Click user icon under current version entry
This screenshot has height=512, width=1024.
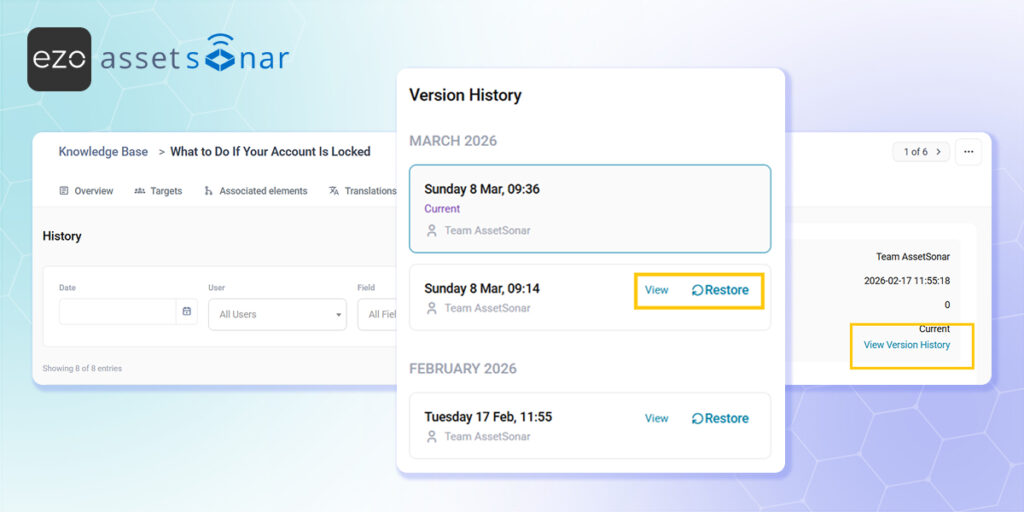pyautogui.click(x=432, y=230)
